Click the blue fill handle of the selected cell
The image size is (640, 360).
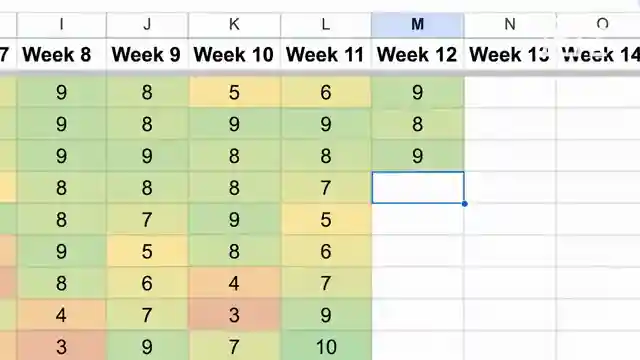464,204
